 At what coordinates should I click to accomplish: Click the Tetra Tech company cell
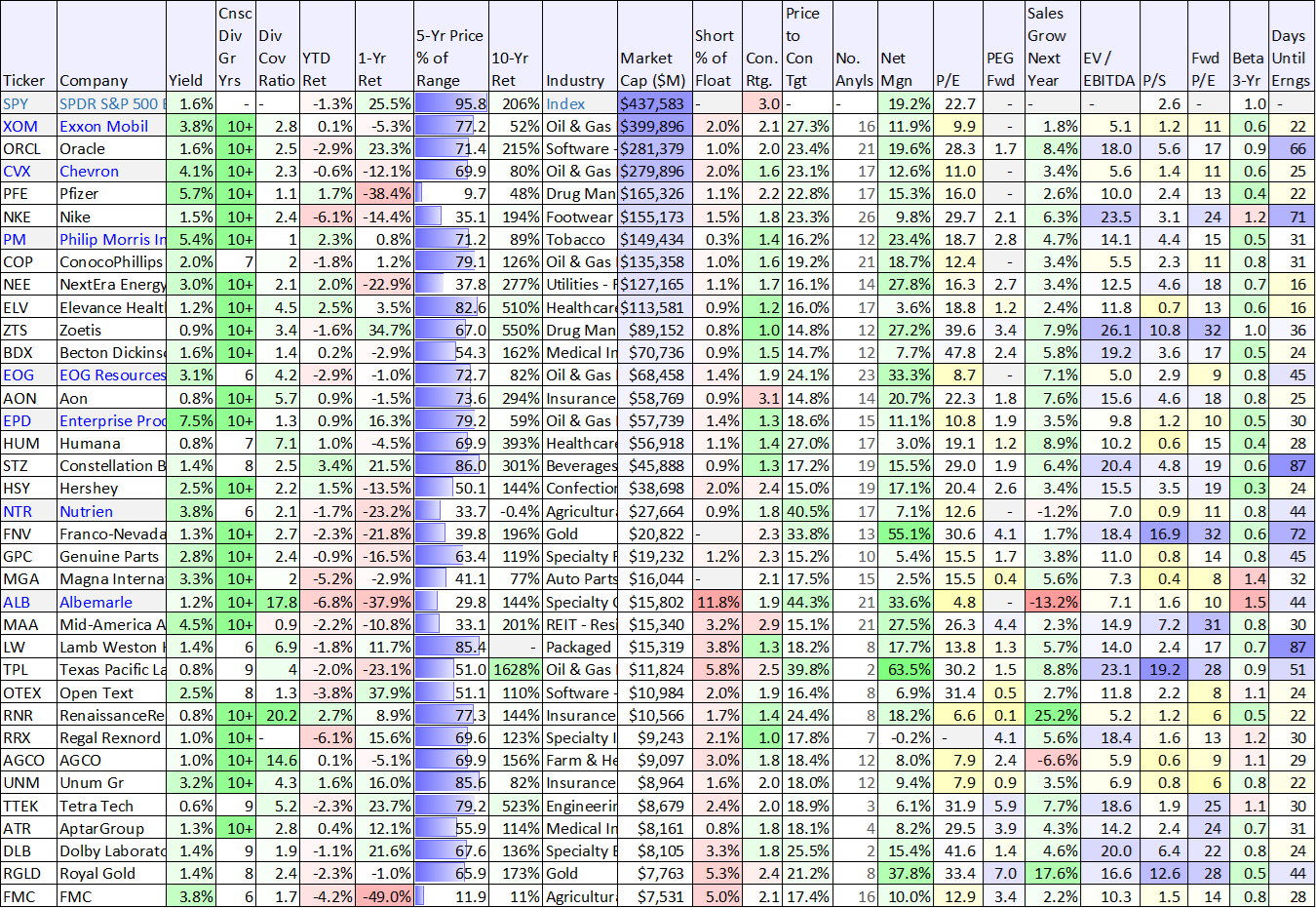[x=111, y=806]
